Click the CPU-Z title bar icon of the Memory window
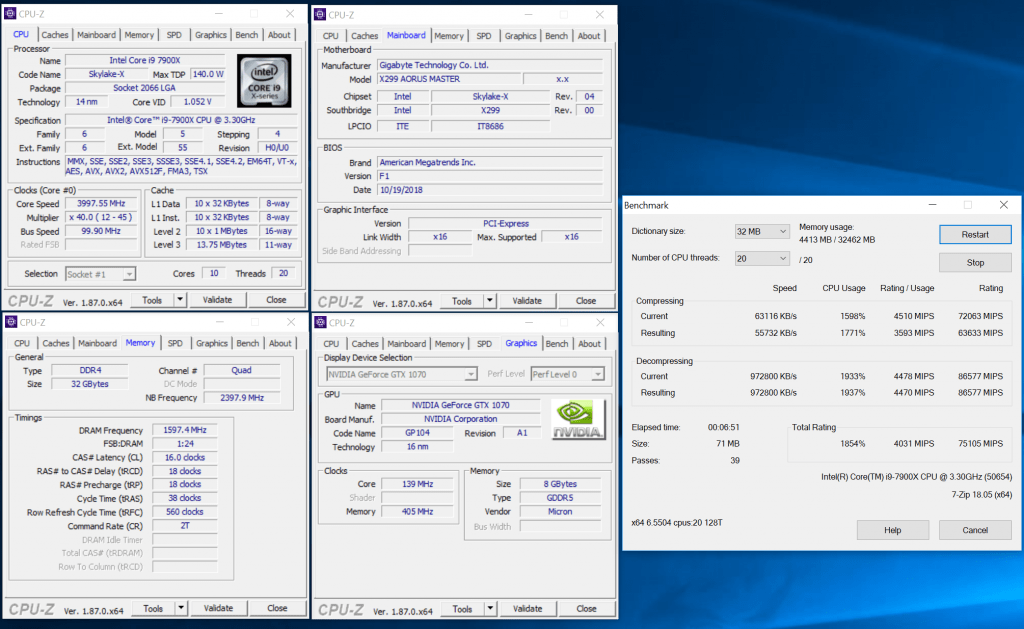Screen dimensions: 1024x629 coord(12,322)
